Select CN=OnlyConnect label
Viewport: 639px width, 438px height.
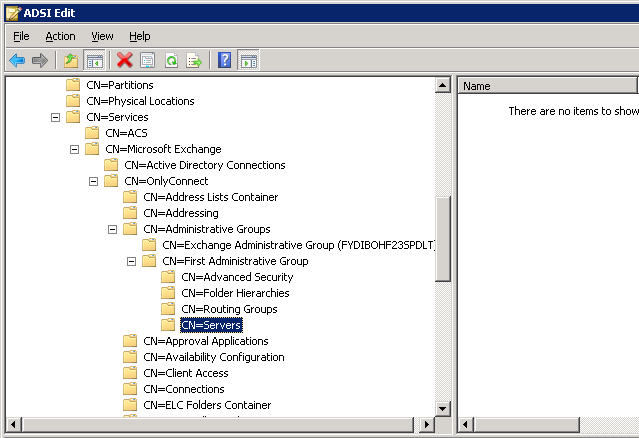click(x=166, y=181)
